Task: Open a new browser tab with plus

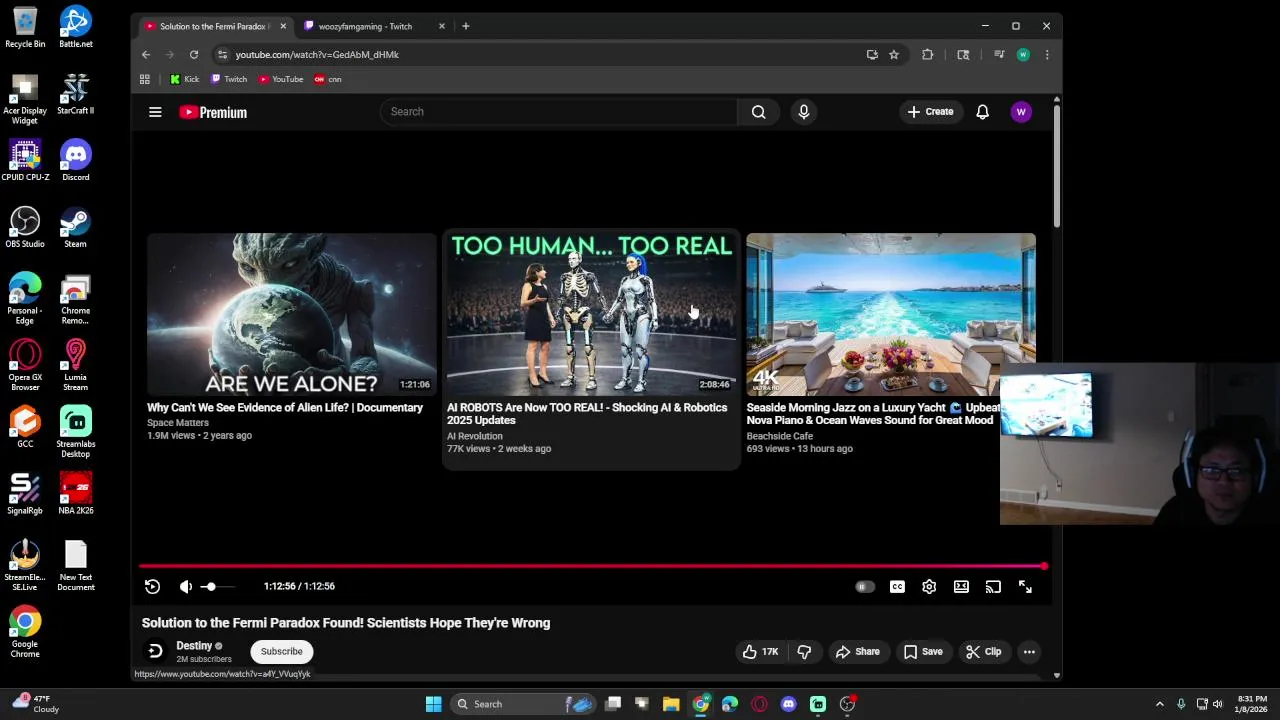Action: pyautogui.click(x=465, y=26)
